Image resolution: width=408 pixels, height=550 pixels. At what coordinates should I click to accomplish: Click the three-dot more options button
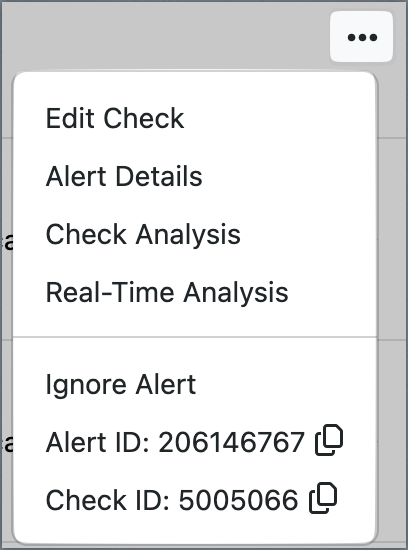coord(361,37)
